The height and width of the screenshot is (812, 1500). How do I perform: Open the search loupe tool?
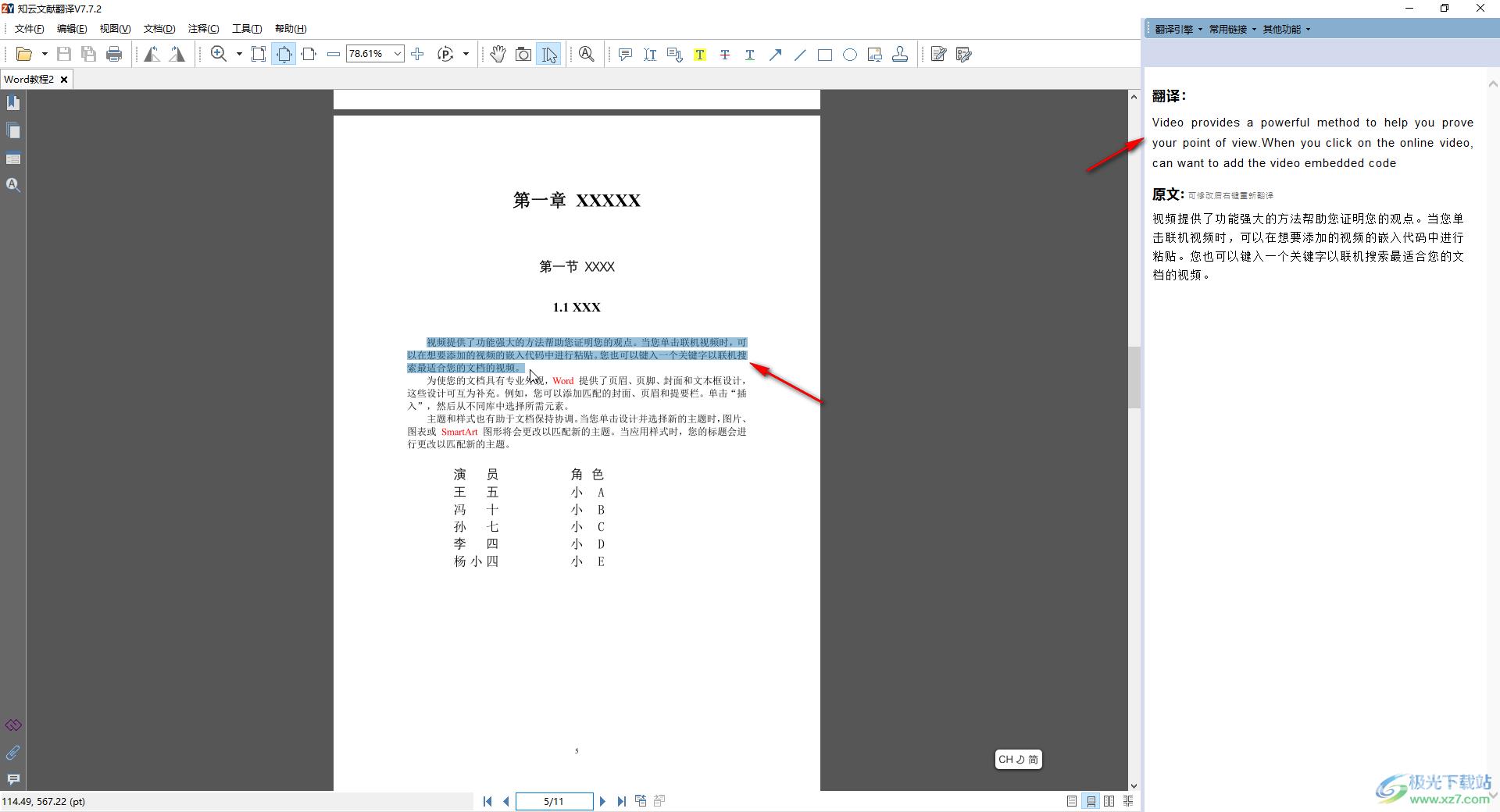point(586,55)
